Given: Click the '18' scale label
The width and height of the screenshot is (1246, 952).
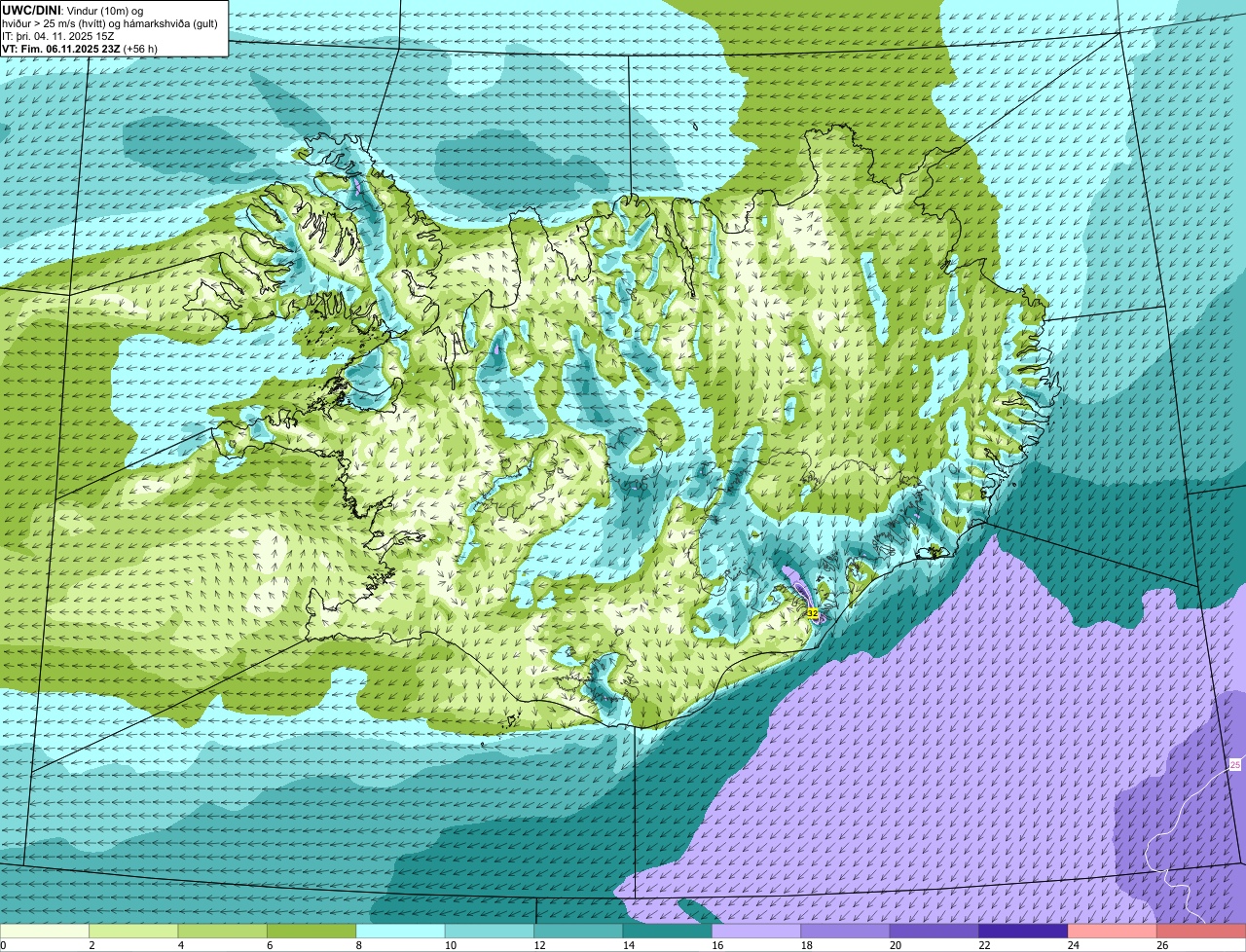Looking at the screenshot, I should [x=805, y=945].
